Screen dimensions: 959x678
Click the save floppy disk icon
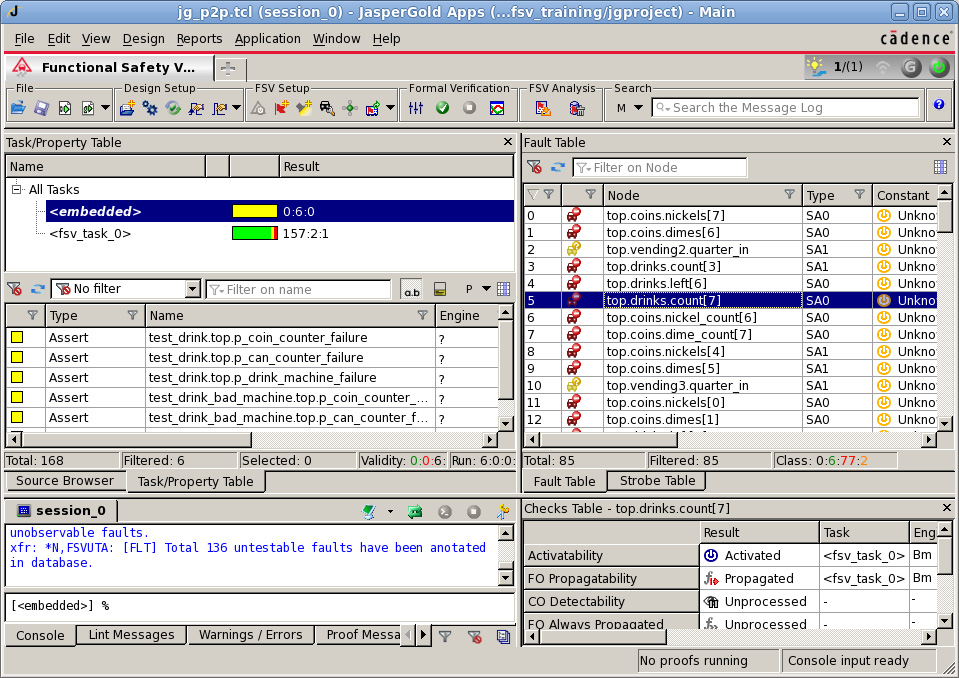(41, 108)
